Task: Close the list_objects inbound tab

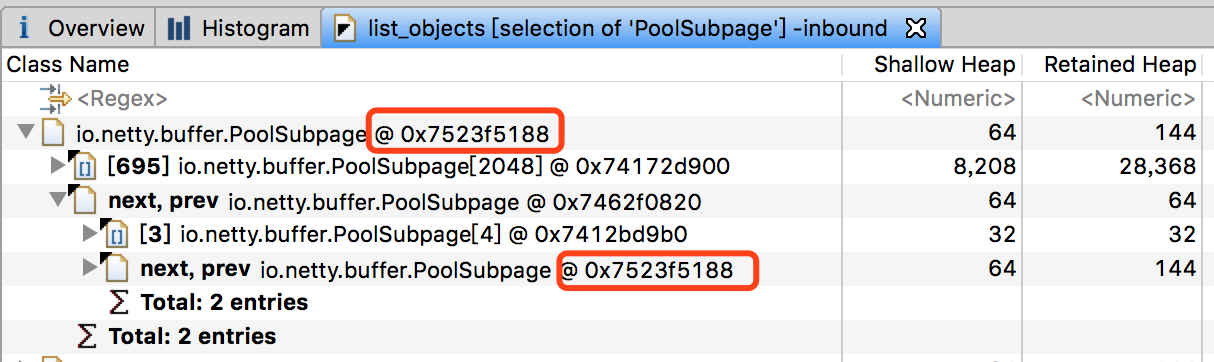Action: [914, 27]
